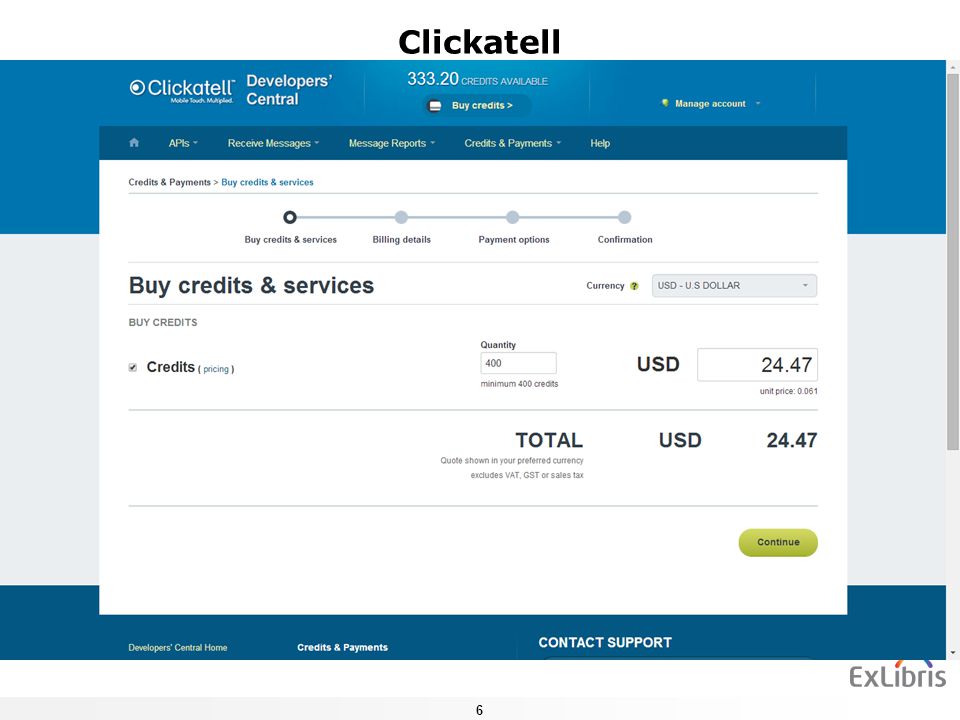
Task: Open the Help menu item
Action: pos(600,143)
